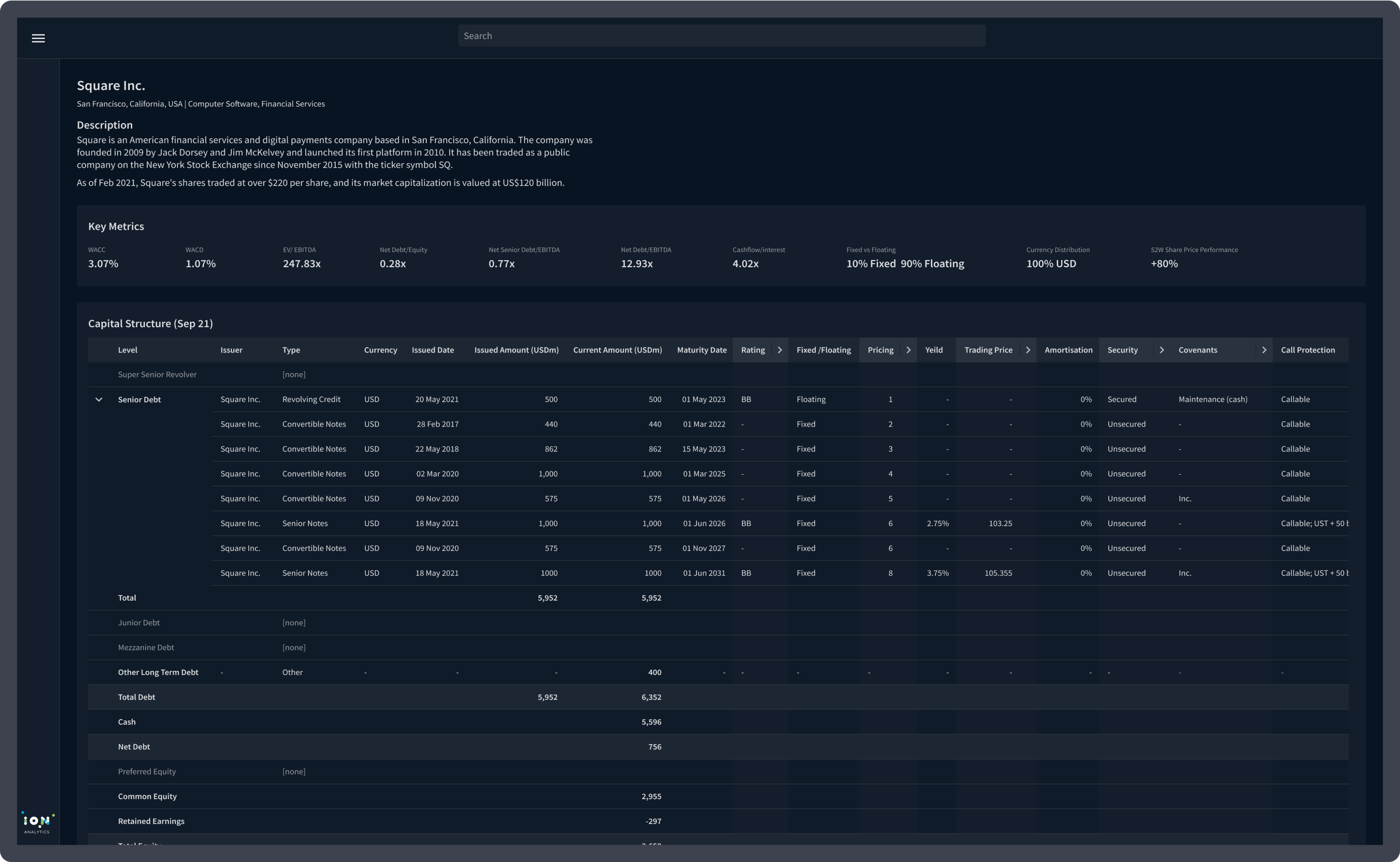Click the Level column header
This screenshot has width=1400, height=862.
tap(128, 350)
